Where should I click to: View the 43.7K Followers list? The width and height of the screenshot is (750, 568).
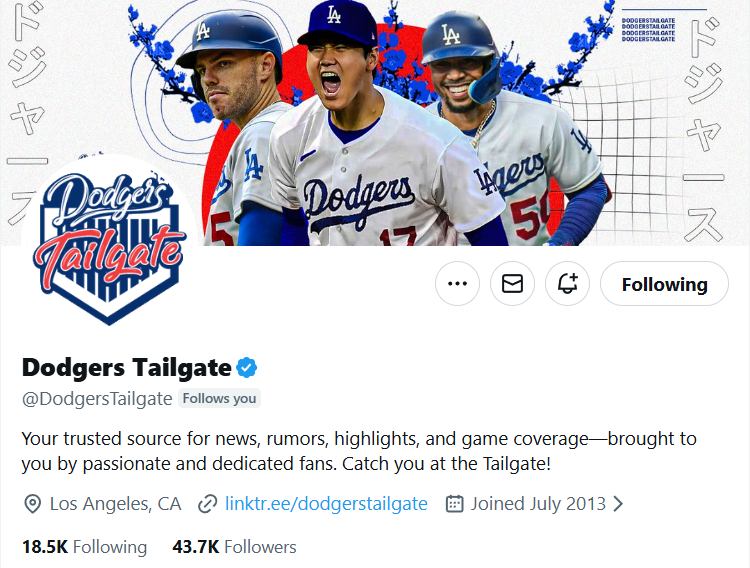(x=234, y=547)
